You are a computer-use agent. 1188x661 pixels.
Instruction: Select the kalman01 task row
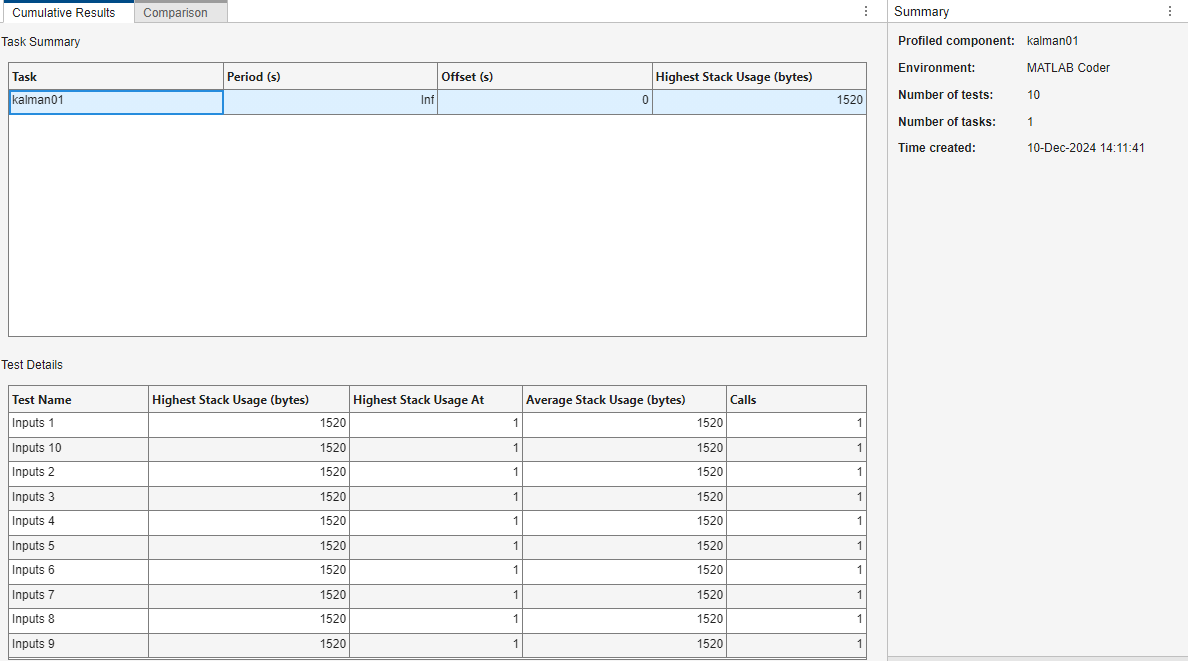point(115,101)
